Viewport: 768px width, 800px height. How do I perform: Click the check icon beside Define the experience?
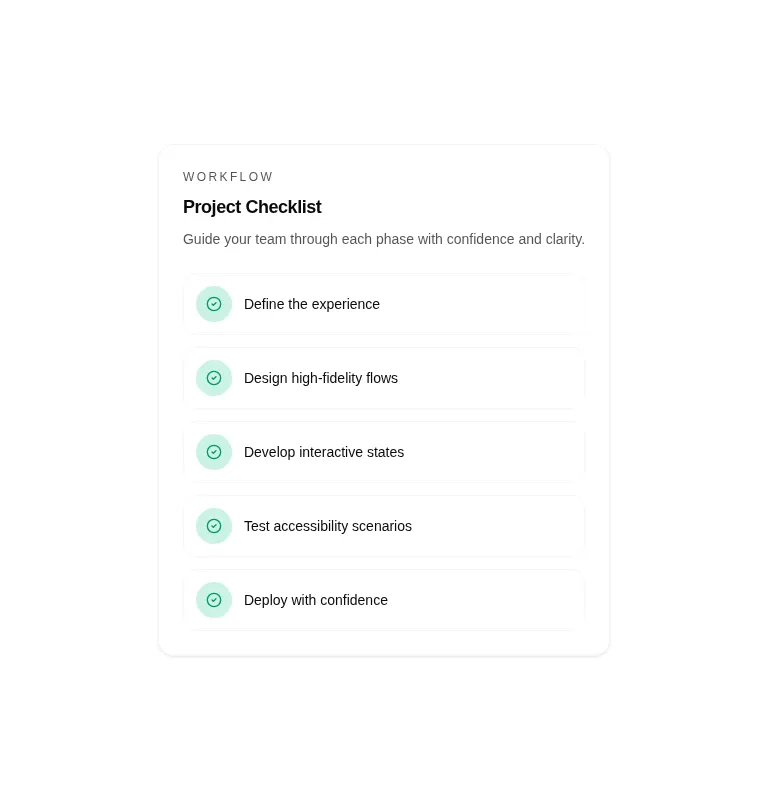(x=214, y=304)
